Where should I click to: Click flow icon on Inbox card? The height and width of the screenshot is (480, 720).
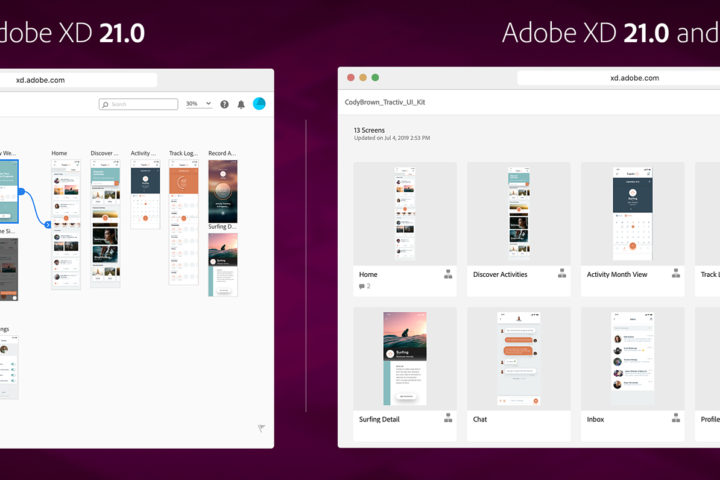[x=676, y=418]
